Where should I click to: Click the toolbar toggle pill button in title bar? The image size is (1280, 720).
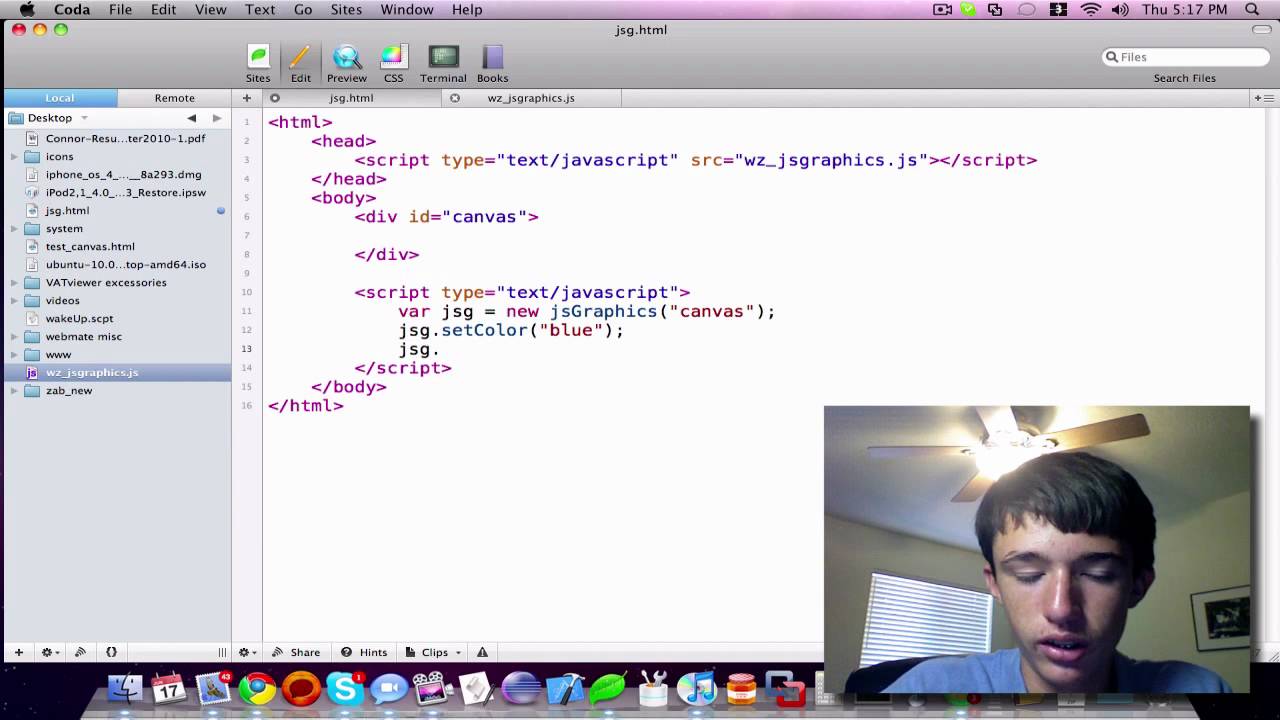1261,30
